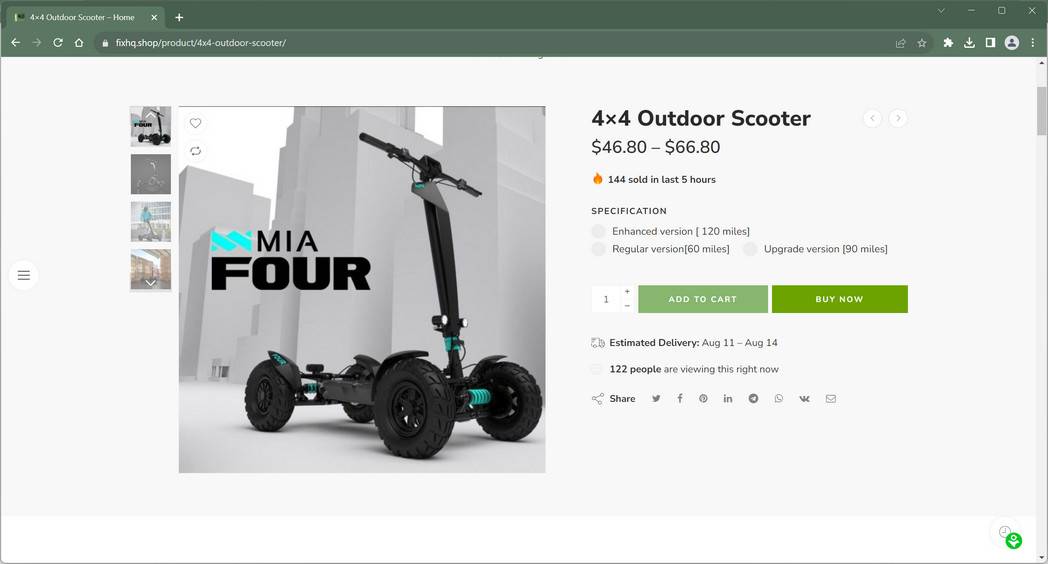Open a new browser tab
The height and width of the screenshot is (564, 1048).
pos(179,17)
